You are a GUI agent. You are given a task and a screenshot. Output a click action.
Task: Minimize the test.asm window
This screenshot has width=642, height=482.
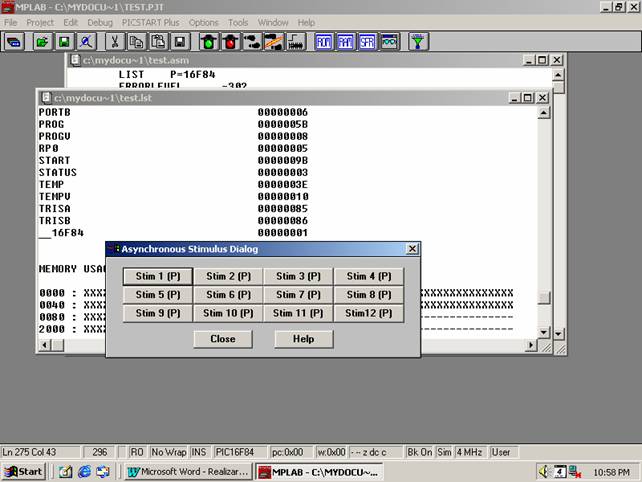click(529, 60)
